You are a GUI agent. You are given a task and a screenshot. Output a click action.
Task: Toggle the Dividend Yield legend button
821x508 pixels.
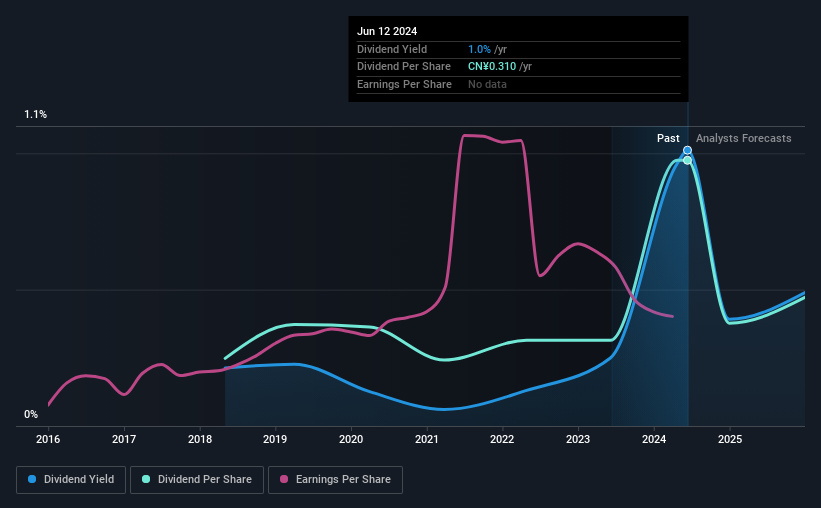(x=71, y=480)
